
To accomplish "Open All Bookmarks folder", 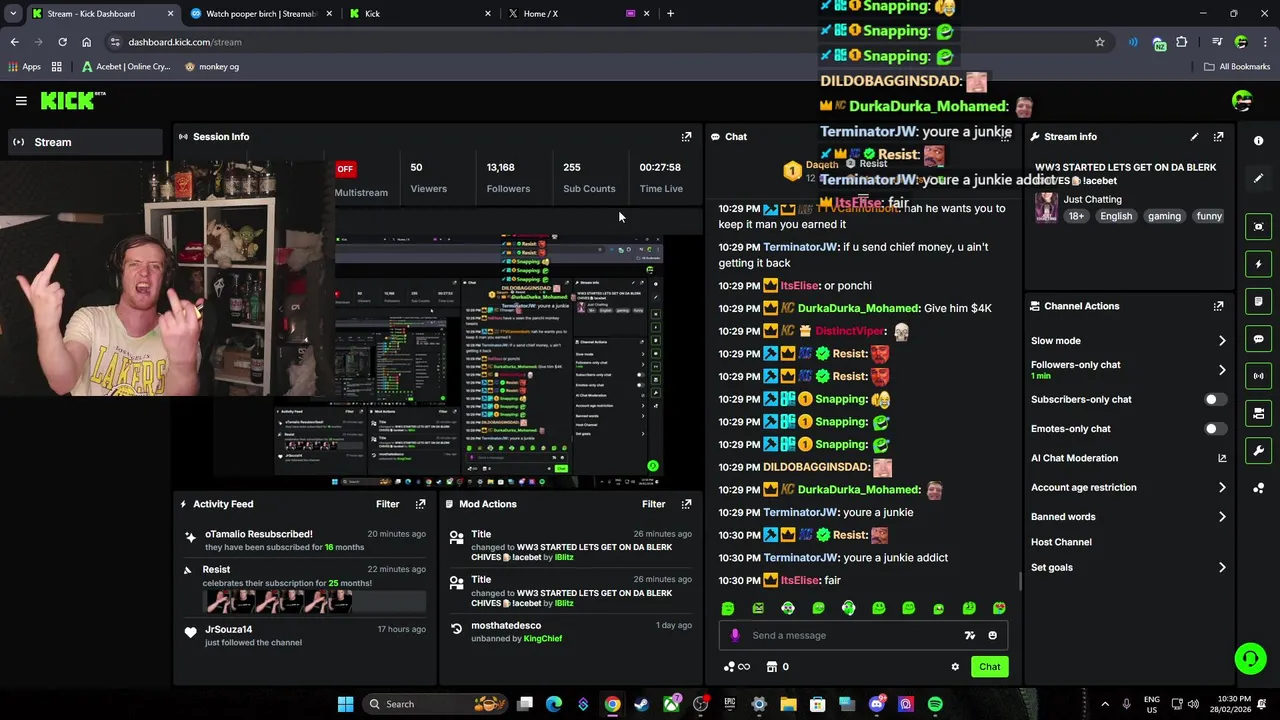I will pos(1237,67).
